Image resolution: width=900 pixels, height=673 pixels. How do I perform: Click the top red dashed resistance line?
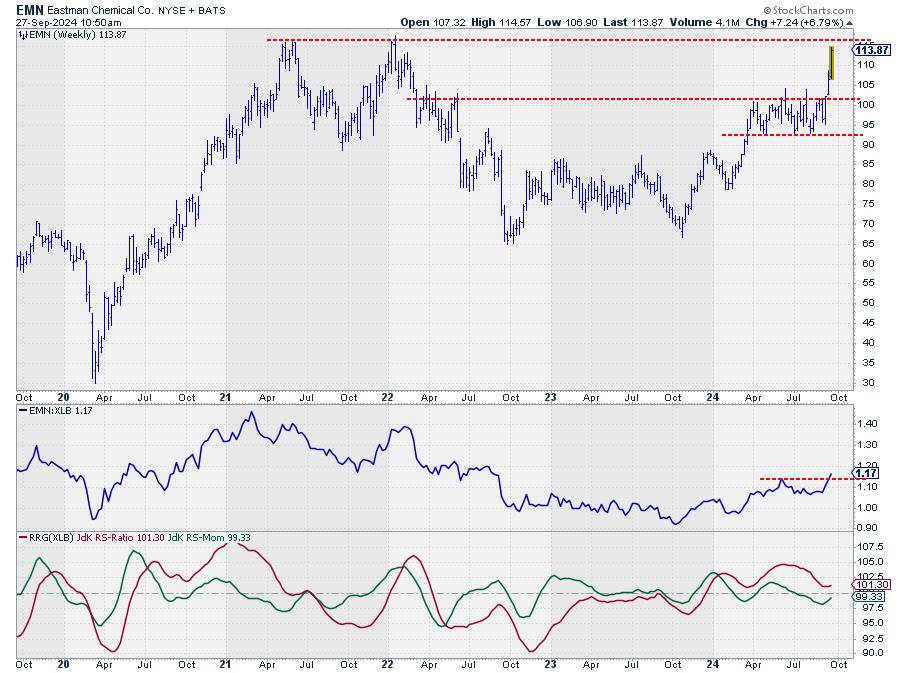pyautogui.click(x=550, y=40)
